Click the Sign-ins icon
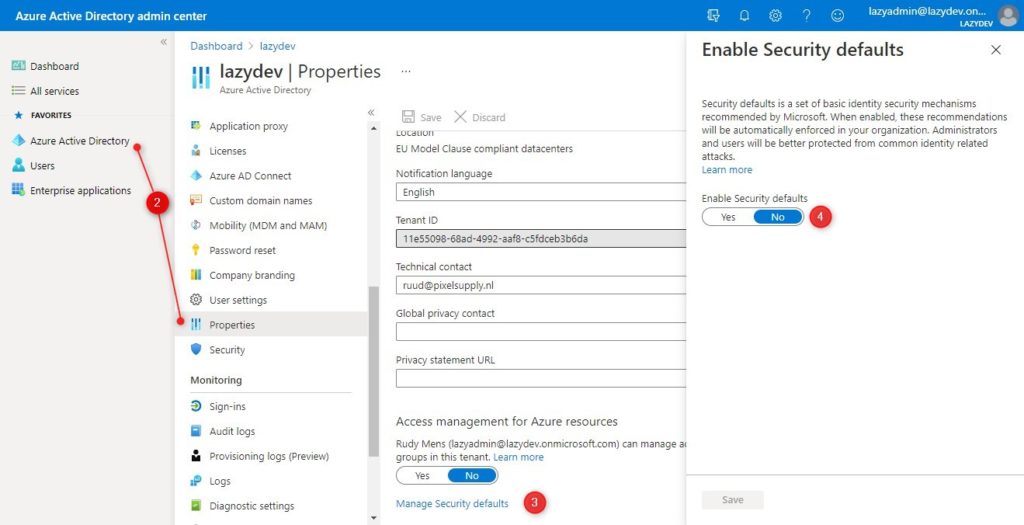Viewport: 1024px width, 525px height. (196, 406)
